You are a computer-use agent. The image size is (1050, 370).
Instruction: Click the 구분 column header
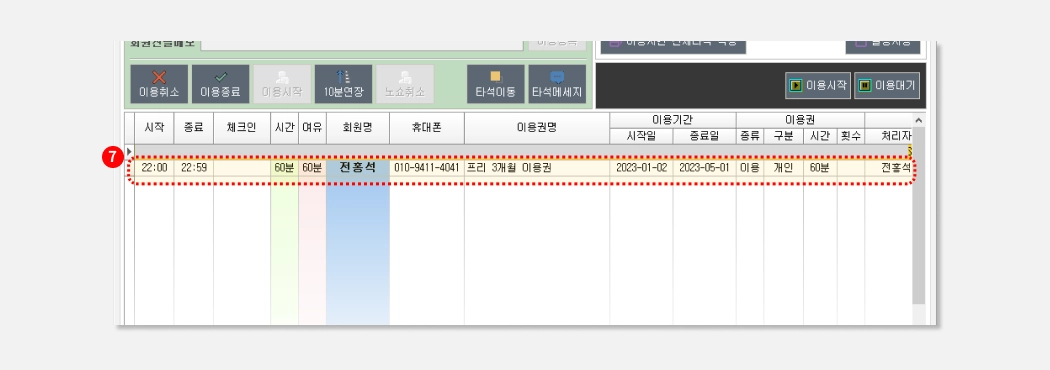[783, 136]
